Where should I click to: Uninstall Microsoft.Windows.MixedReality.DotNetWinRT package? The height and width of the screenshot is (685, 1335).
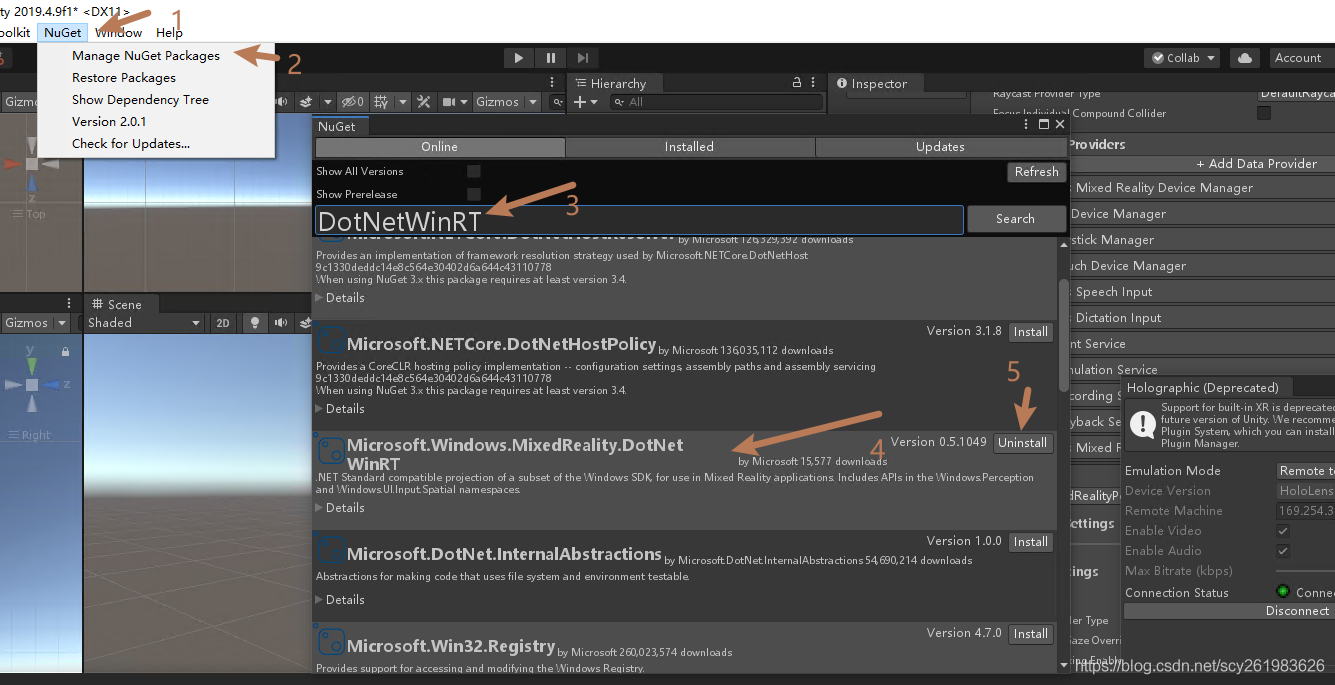point(1023,443)
